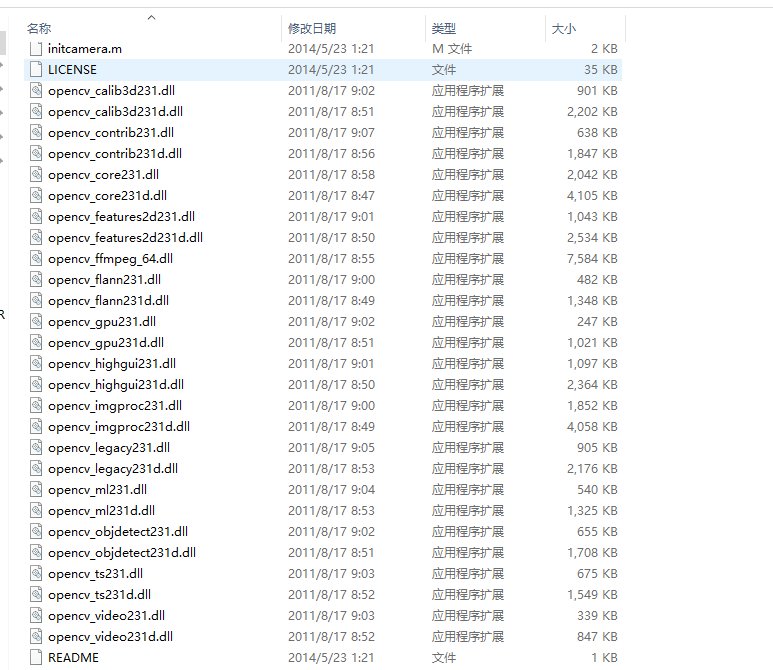The image size is (773, 670).
Task: Click the M 文件 type cell
Action: point(452,49)
